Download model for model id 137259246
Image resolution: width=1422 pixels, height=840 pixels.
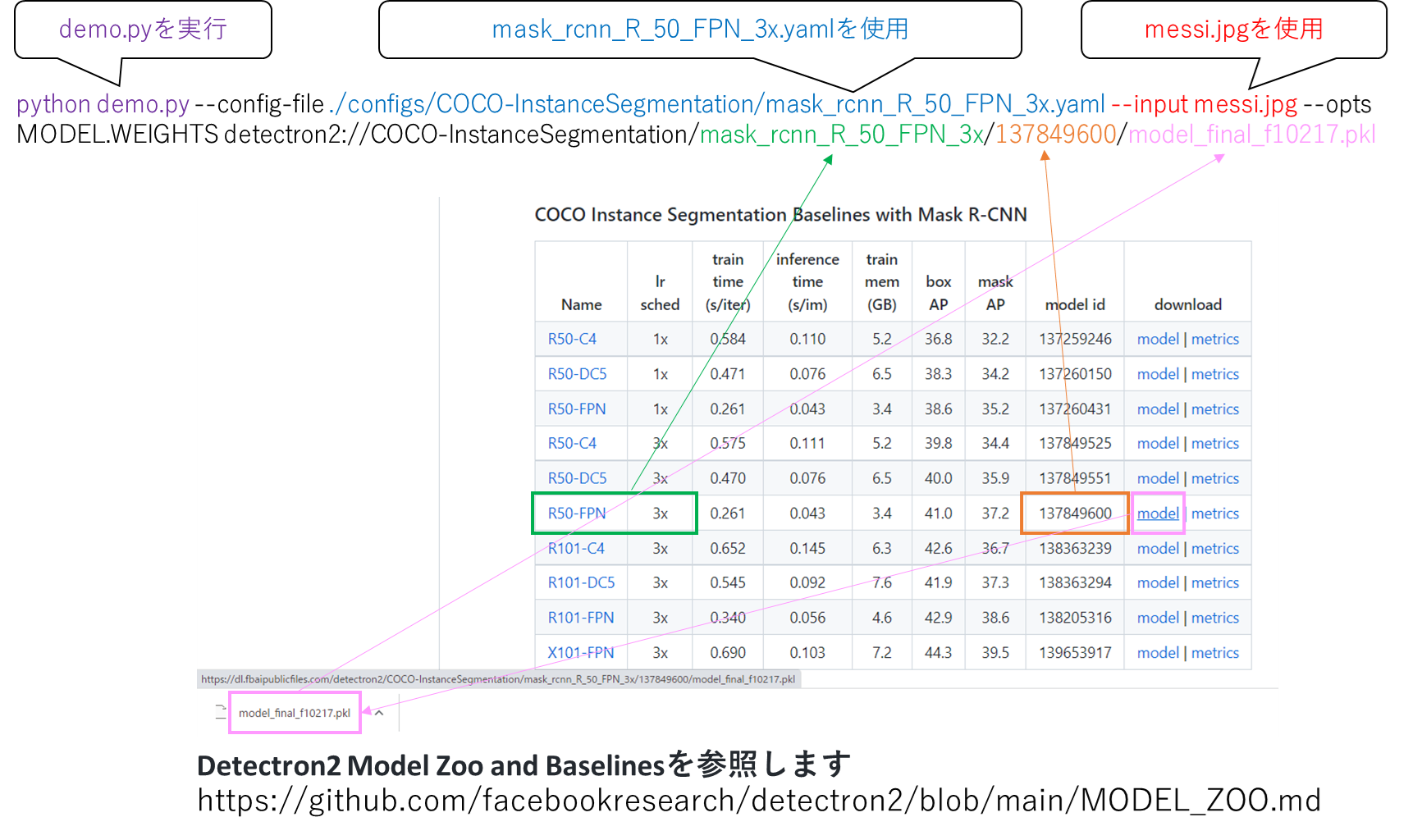pyautogui.click(x=1157, y=339)
